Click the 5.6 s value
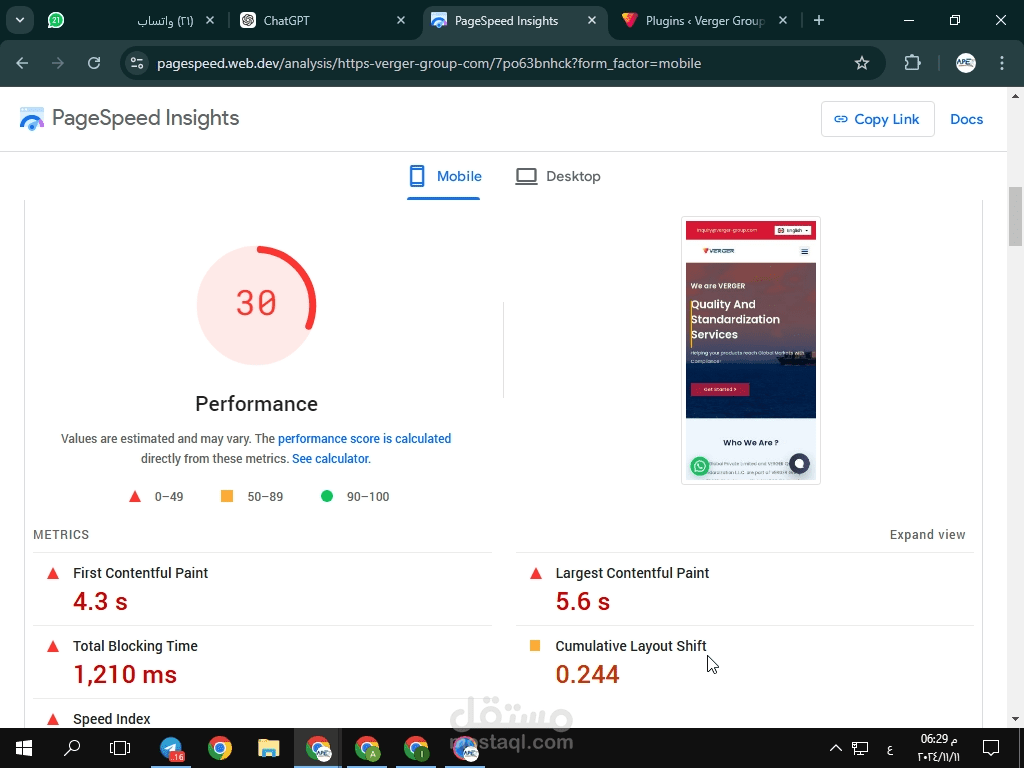 pos(583,601)
